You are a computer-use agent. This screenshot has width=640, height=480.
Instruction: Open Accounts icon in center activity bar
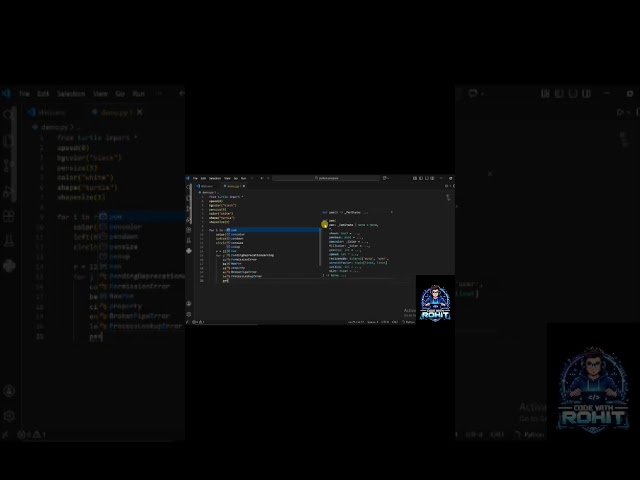189,304
